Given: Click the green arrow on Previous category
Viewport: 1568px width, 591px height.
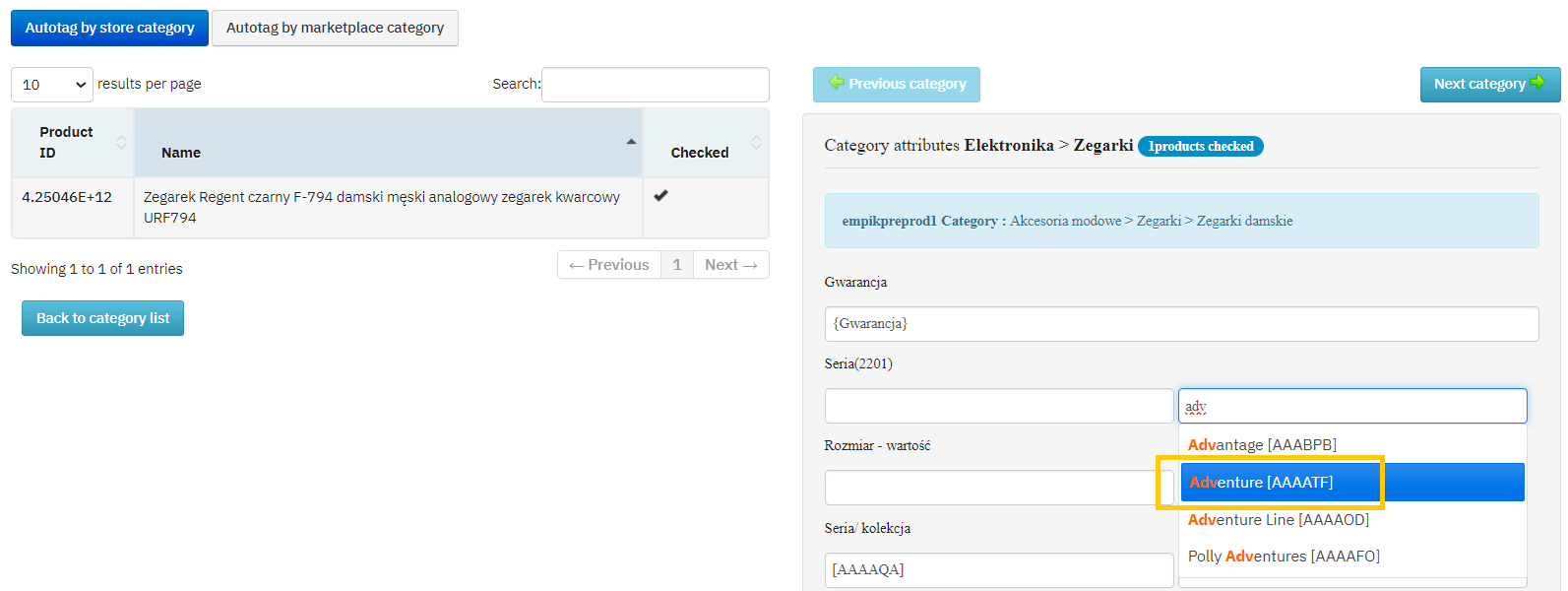Looking at the screenshot, I should point(837,83).
